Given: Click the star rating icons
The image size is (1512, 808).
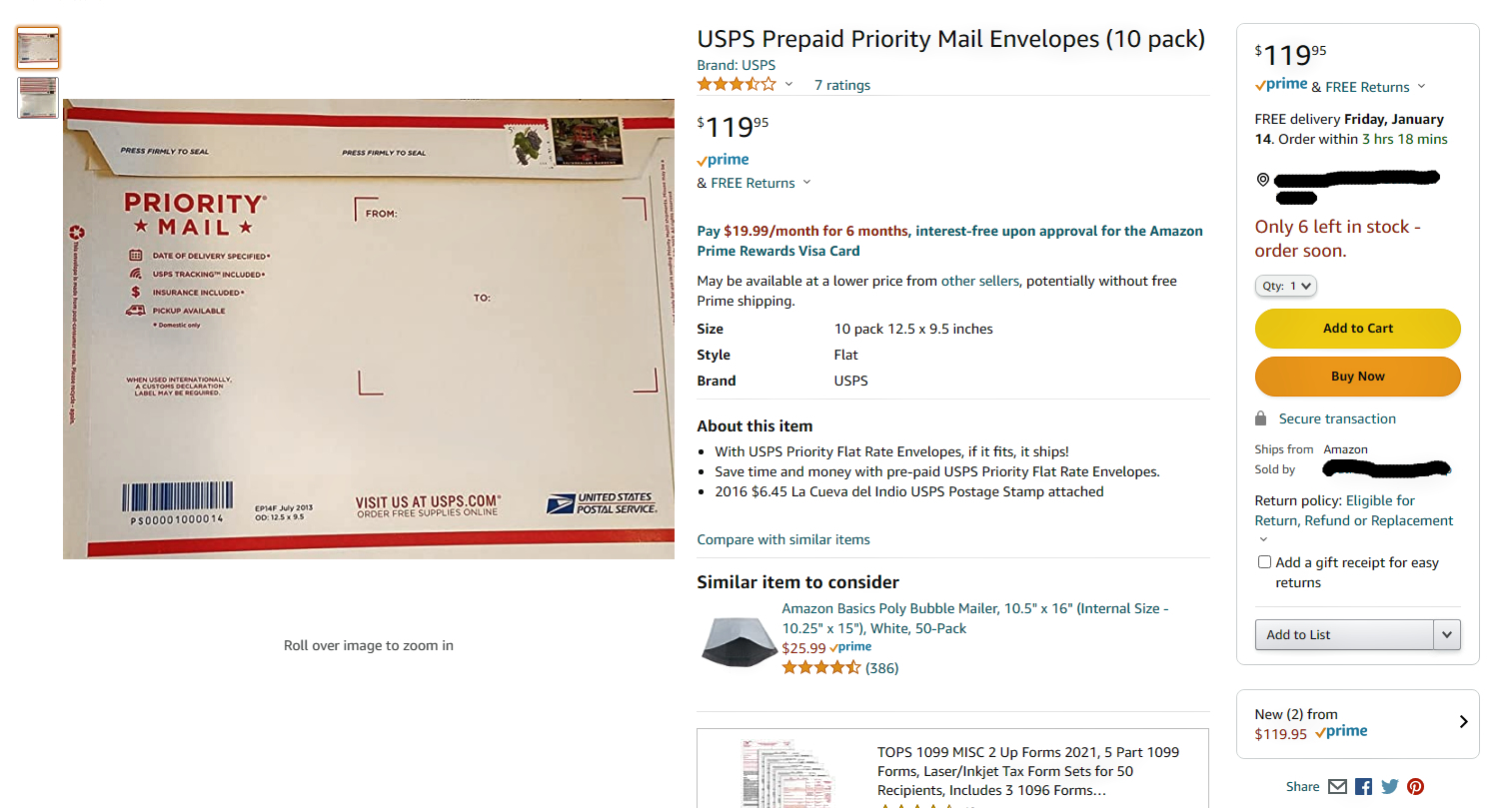Looking at the screenshot, I should tap(737, 85).
